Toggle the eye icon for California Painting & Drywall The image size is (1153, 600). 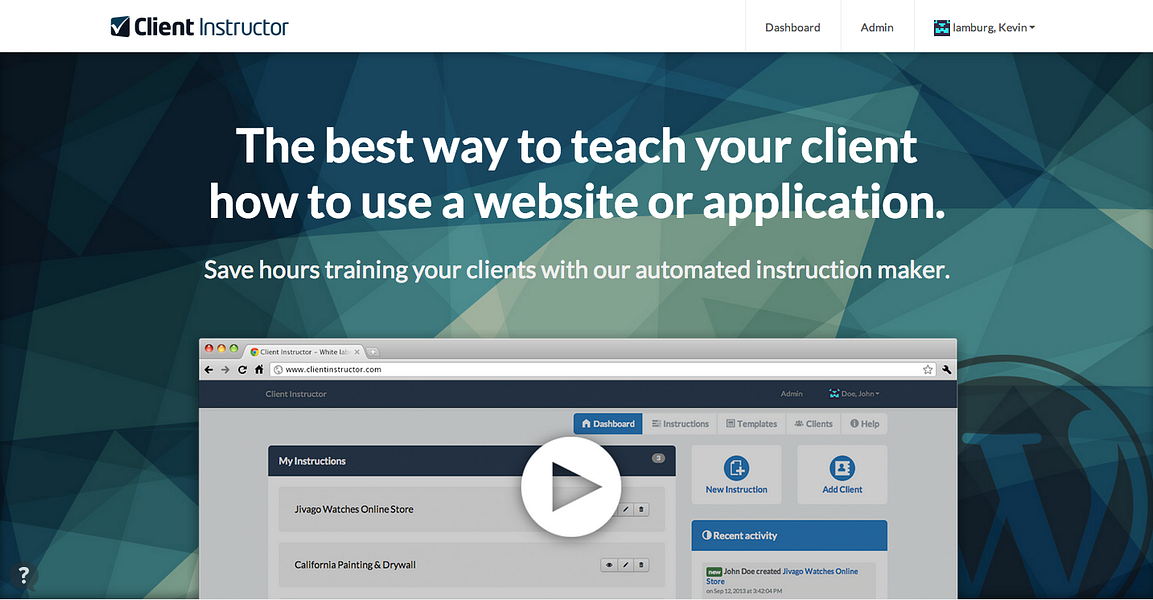(x=609, y=564)
